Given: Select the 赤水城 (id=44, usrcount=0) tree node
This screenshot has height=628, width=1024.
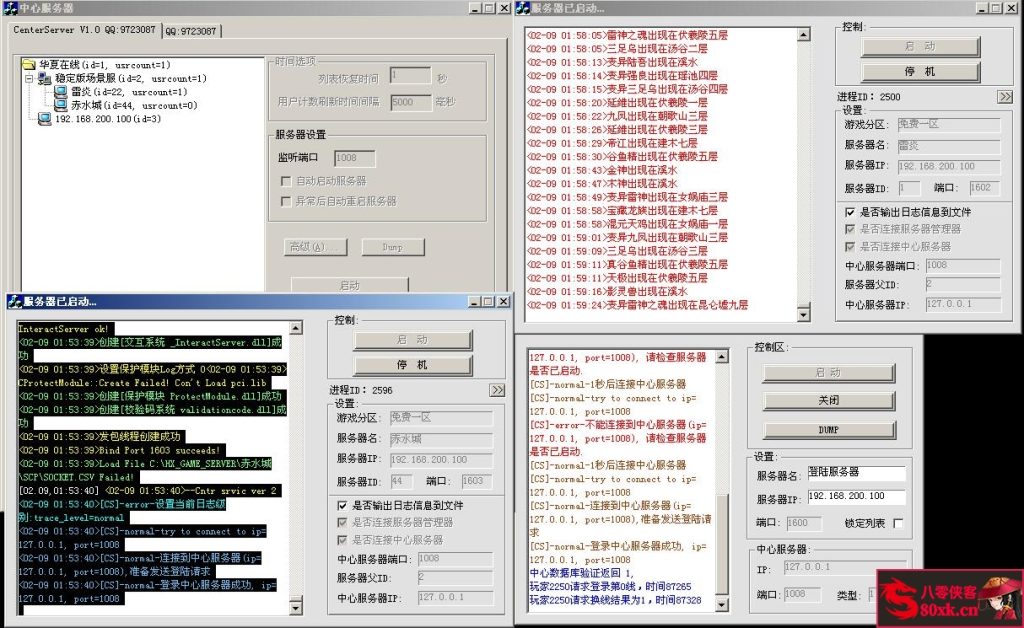Looking at the screenshot, I should 134,105.
